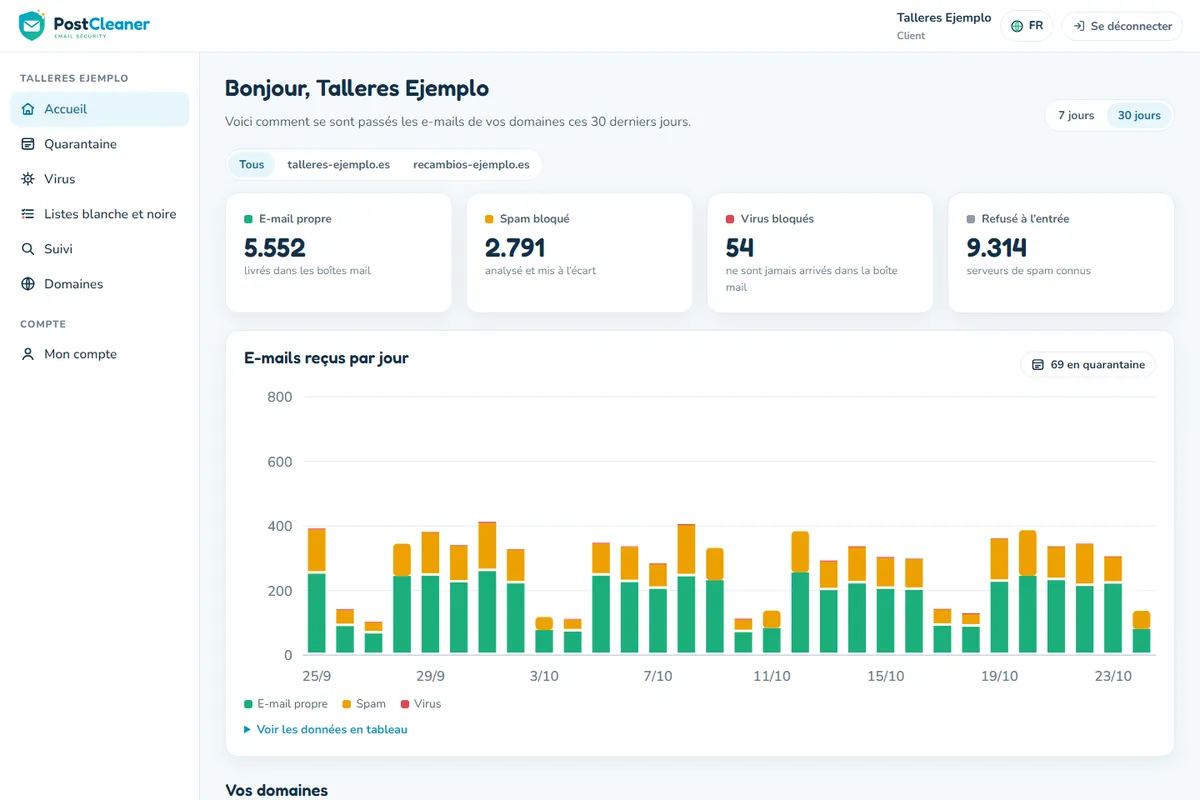Click the magnifier icon next to Suivi
The height and width of the screenshot is (800, 1200).
click(x=28, y=249)
